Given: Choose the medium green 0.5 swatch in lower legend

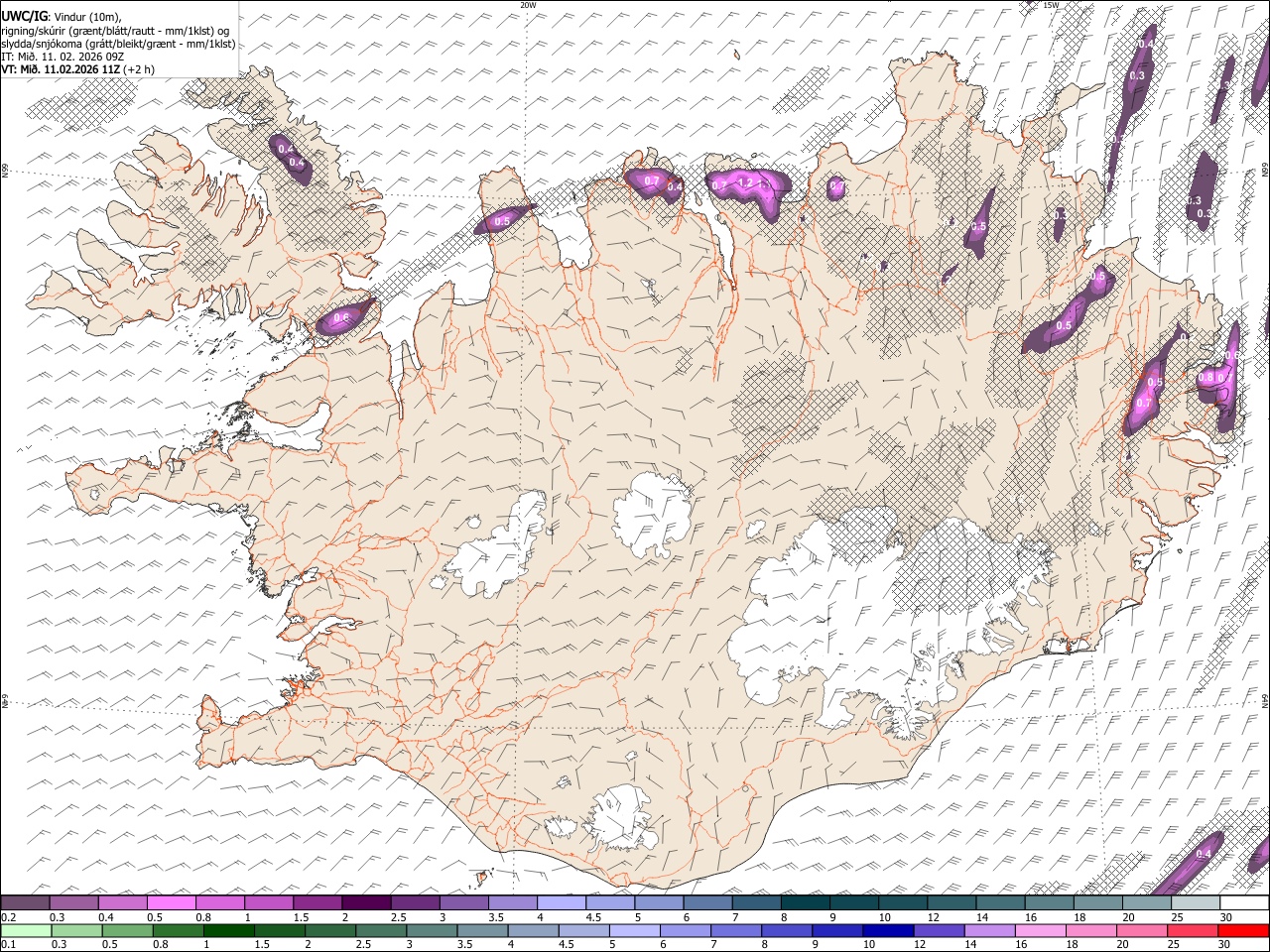Looking at the screenshot, I should [126, 930].
